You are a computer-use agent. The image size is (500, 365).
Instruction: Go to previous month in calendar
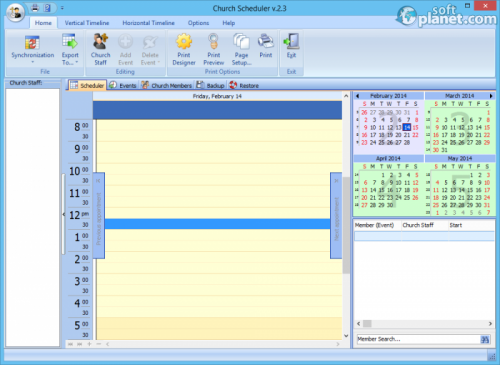(x=357, y=96)
